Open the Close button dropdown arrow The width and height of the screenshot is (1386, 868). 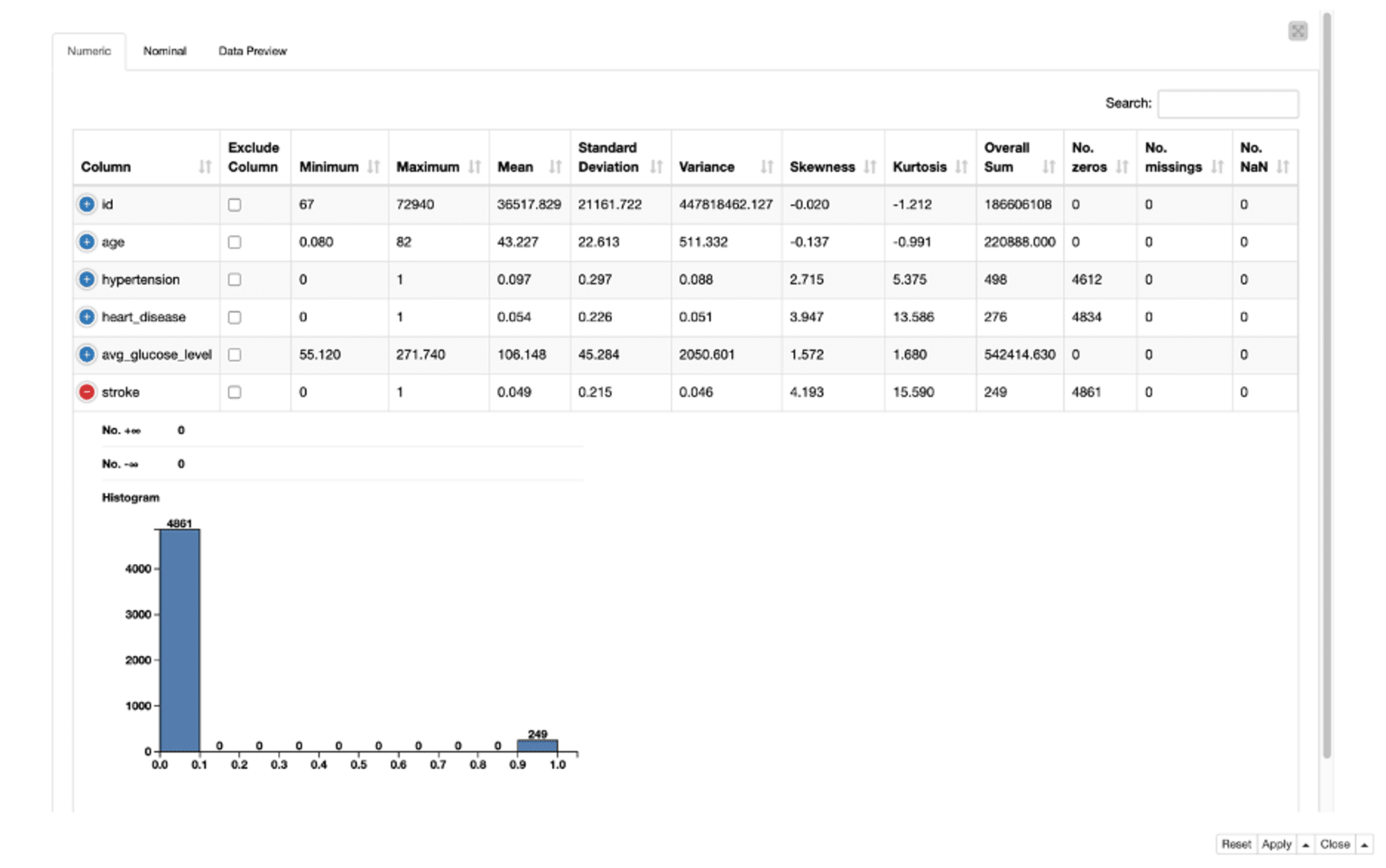pyautogui.click(x=1364, y=845)
